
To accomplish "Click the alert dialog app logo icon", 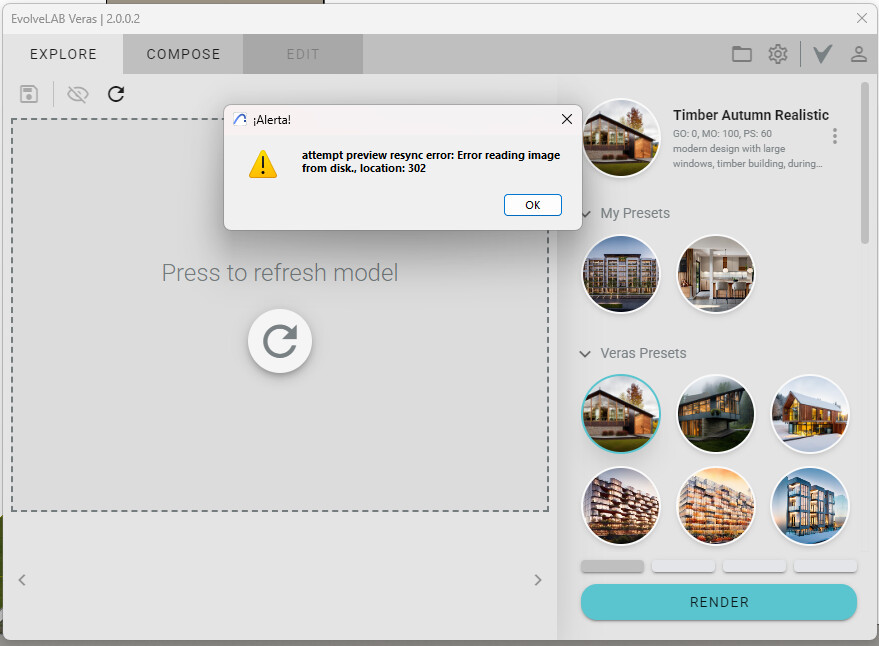I will click(240, 119).
